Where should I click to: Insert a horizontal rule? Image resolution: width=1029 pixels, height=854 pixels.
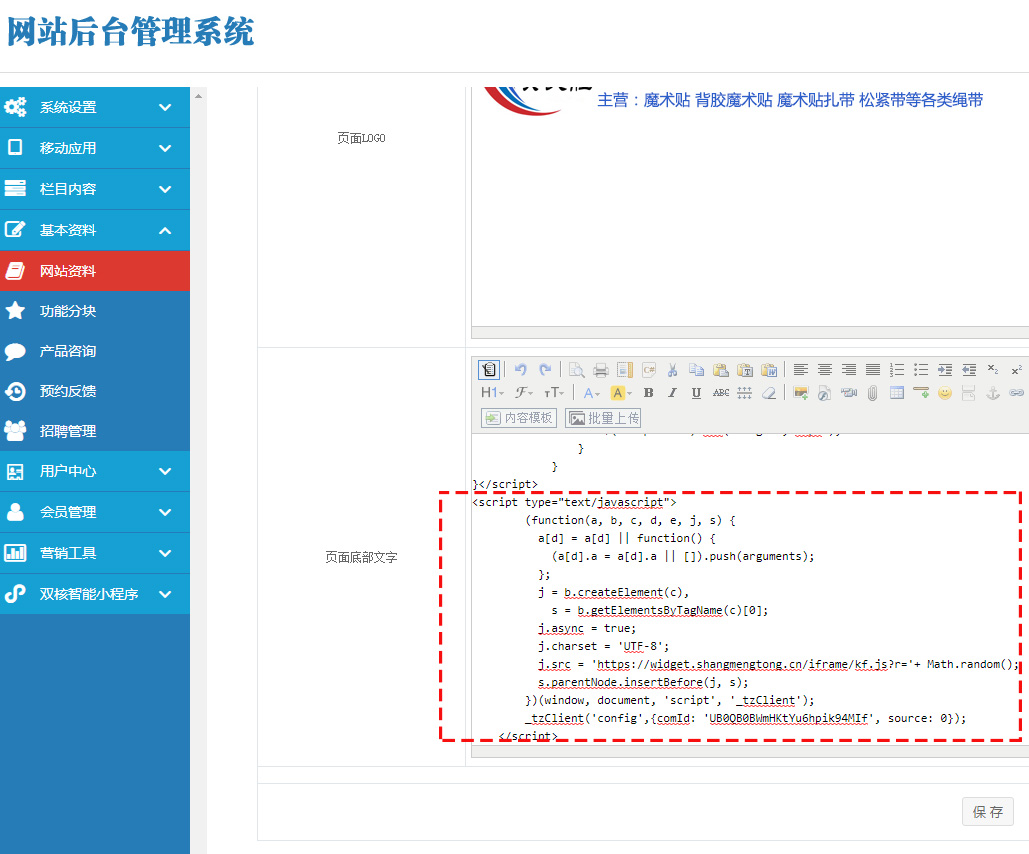[921, 393]
